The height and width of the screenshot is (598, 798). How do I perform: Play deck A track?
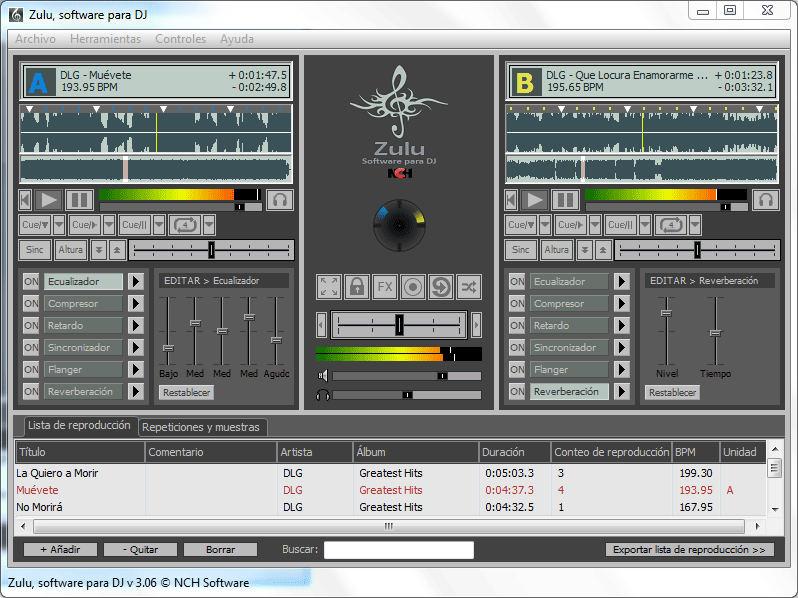[48, 200]
